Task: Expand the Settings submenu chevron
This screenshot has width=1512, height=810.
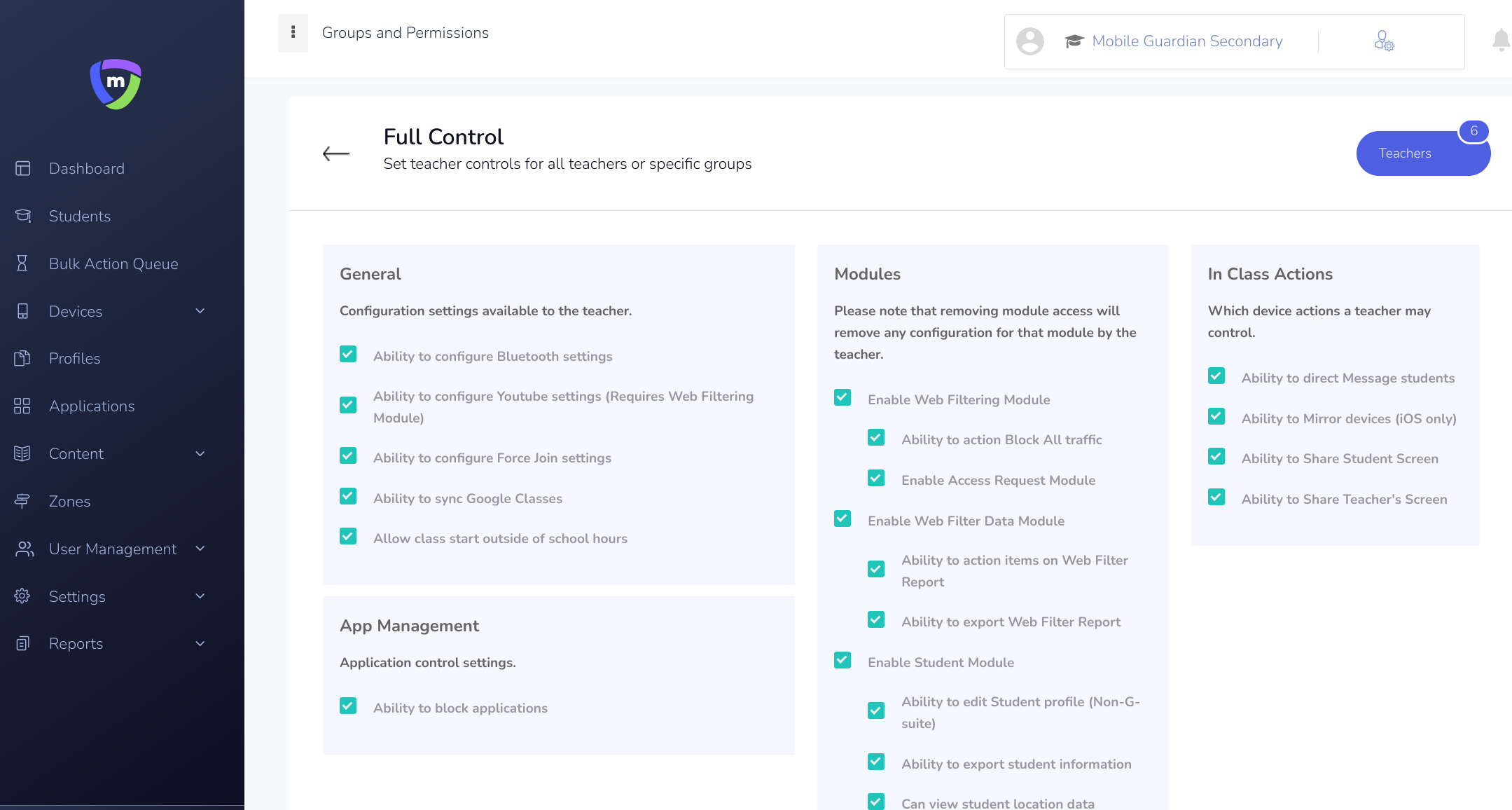Action: click(x=200, y=596)
